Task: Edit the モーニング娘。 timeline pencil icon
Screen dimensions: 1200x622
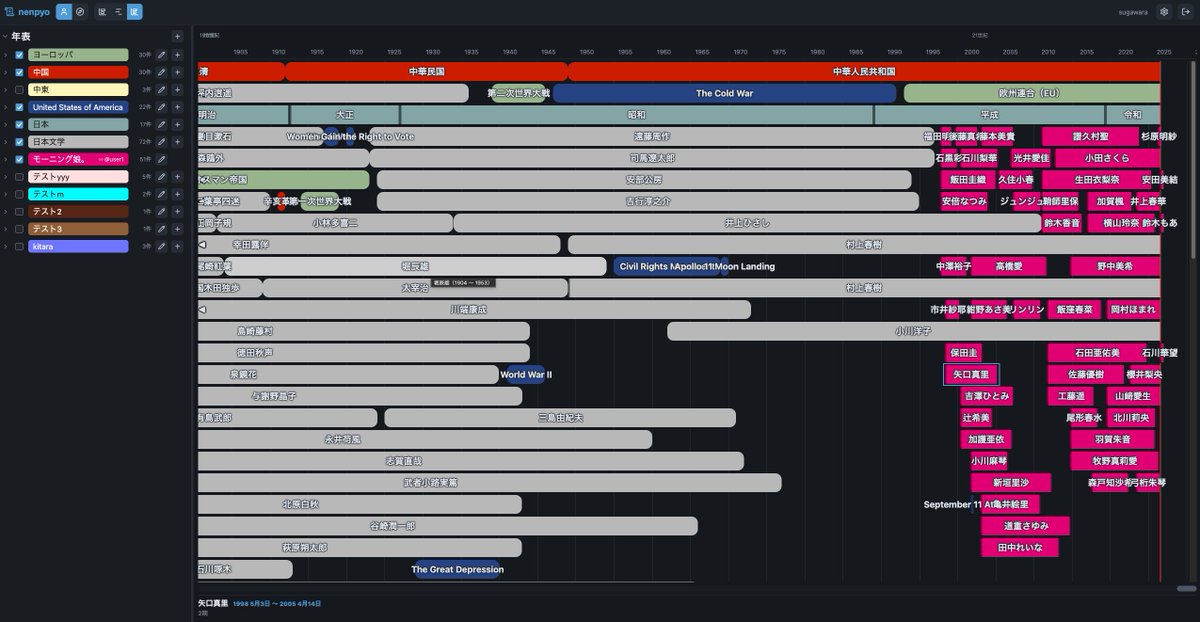Action: click(x=162, y=159)
